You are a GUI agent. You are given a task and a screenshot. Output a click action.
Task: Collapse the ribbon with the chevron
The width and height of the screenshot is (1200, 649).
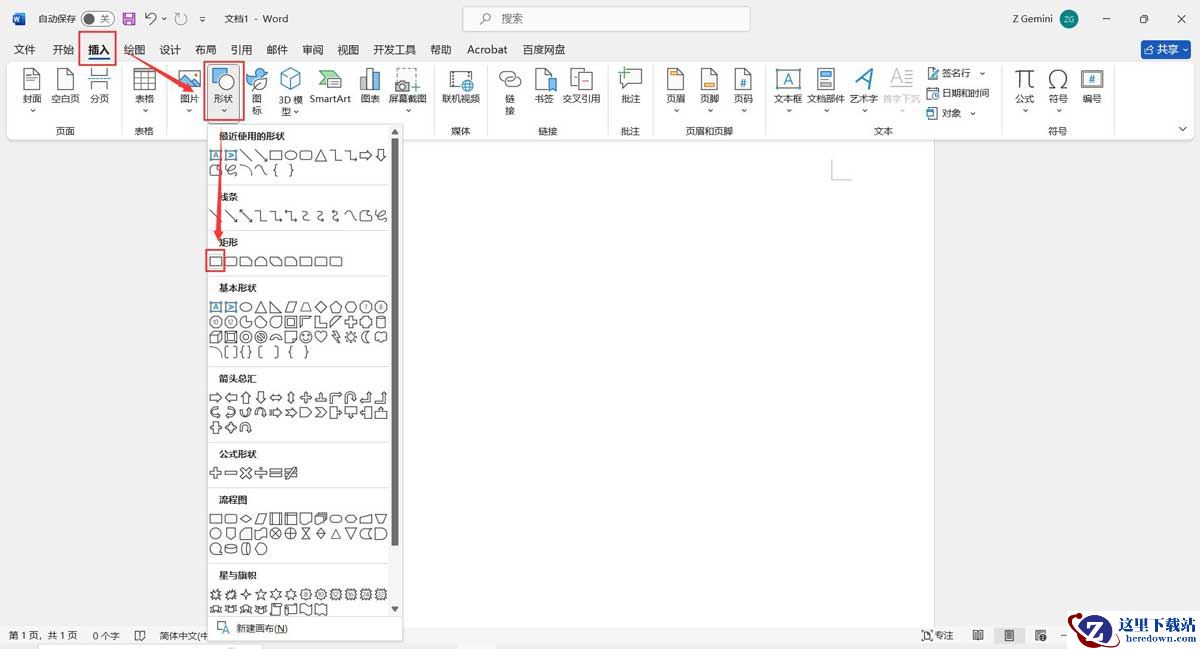click(1184, 130)
